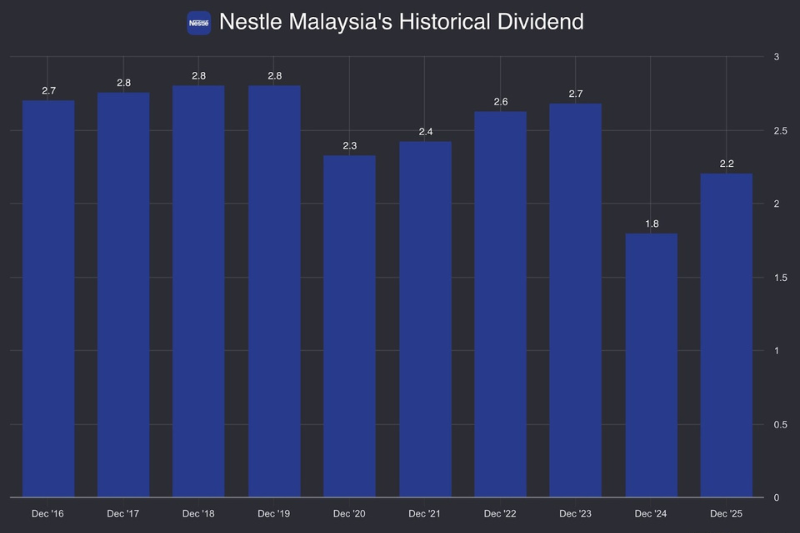The image size is (800, 533).
Task: Click the Dec '20 x-axis label
Action: pos(349,514)
